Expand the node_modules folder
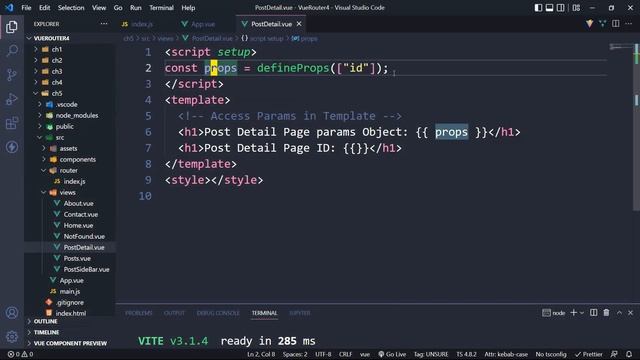This screenshot has height=360, width=640. (77, 116)
